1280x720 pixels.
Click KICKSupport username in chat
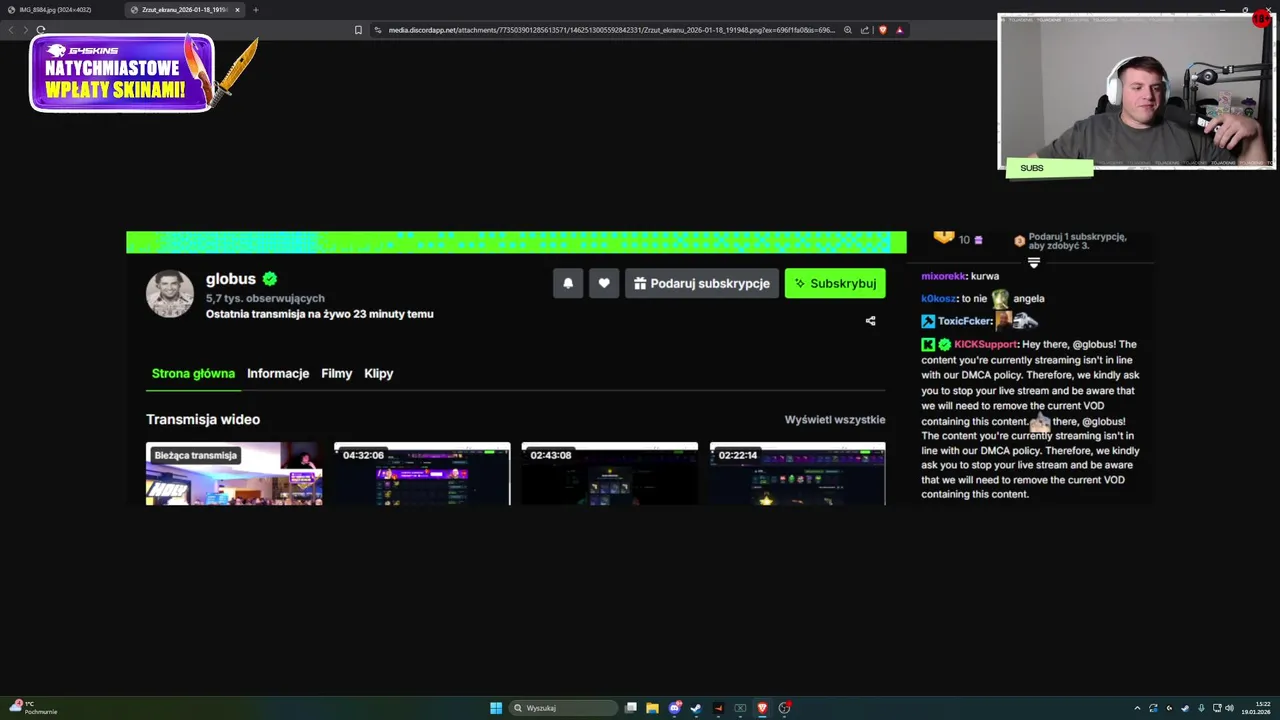[x=985, y=344]
